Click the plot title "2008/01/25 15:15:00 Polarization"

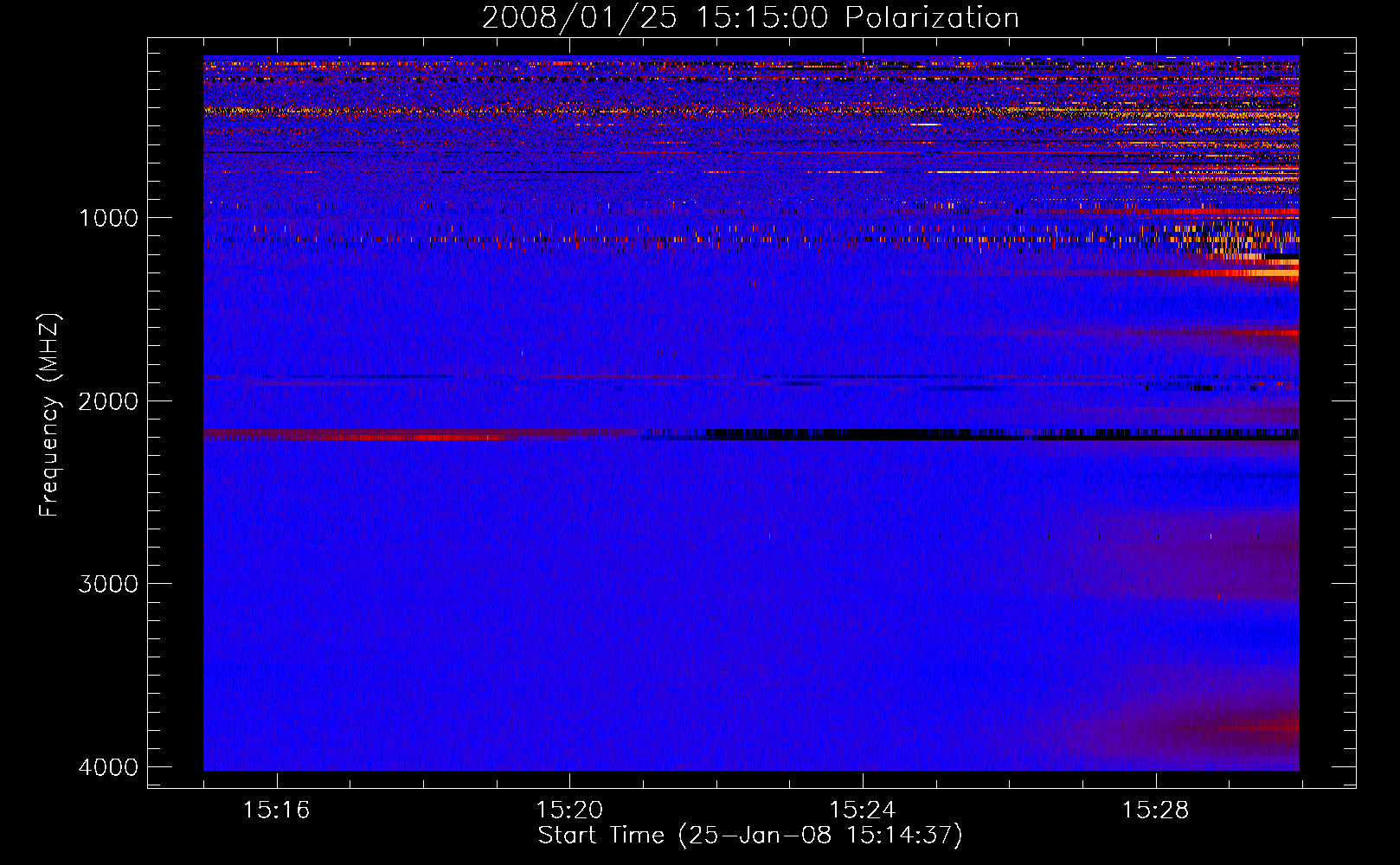(750, 17)
